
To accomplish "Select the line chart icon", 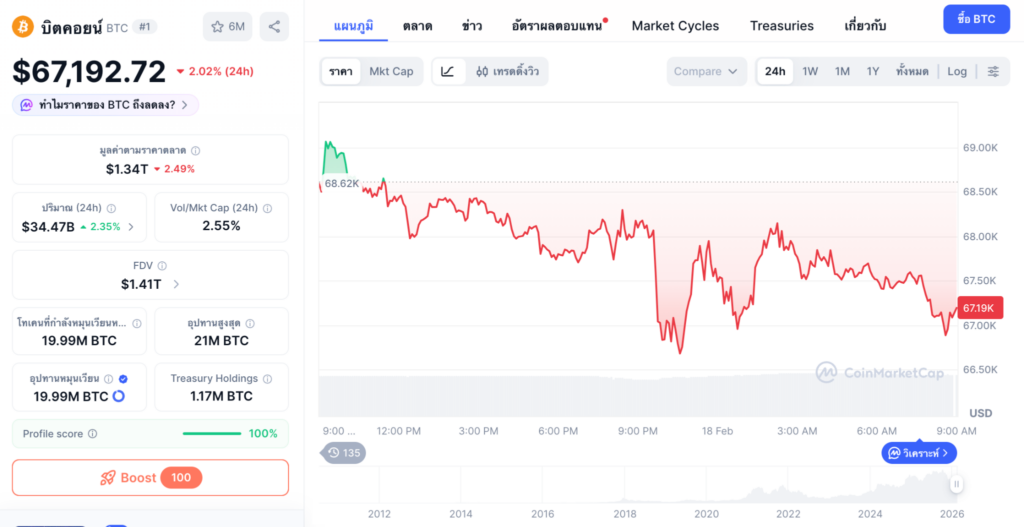I will (x=448, y=71).
